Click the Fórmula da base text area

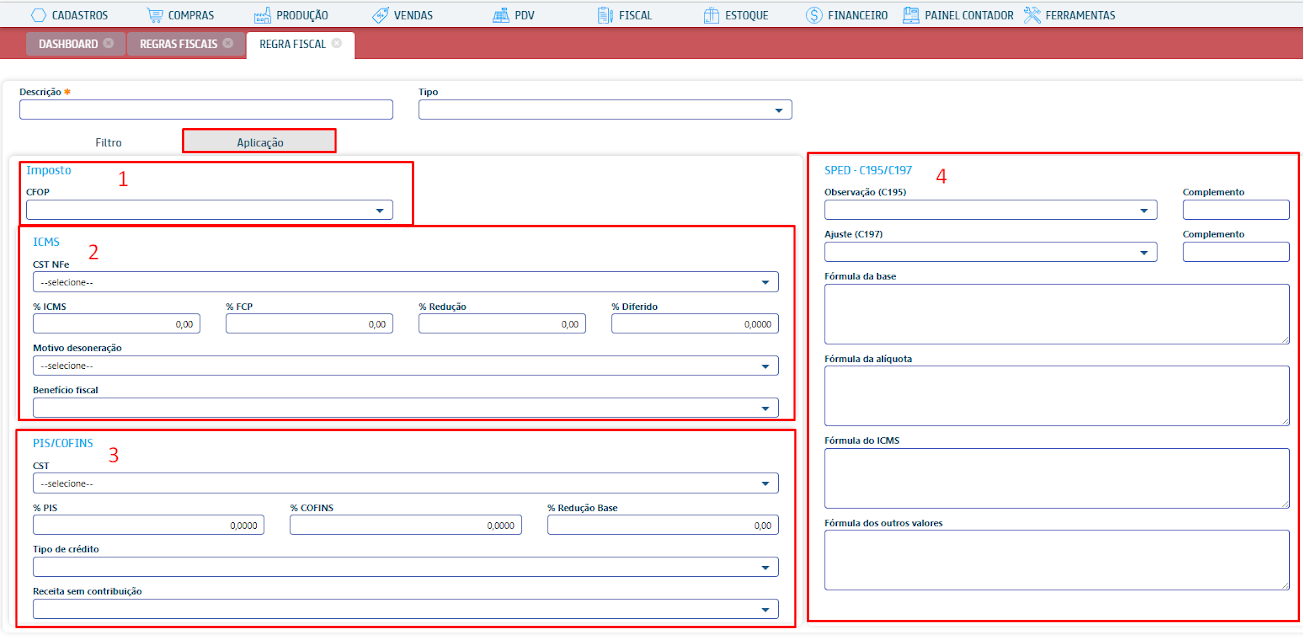click(x=1056, y=314)
